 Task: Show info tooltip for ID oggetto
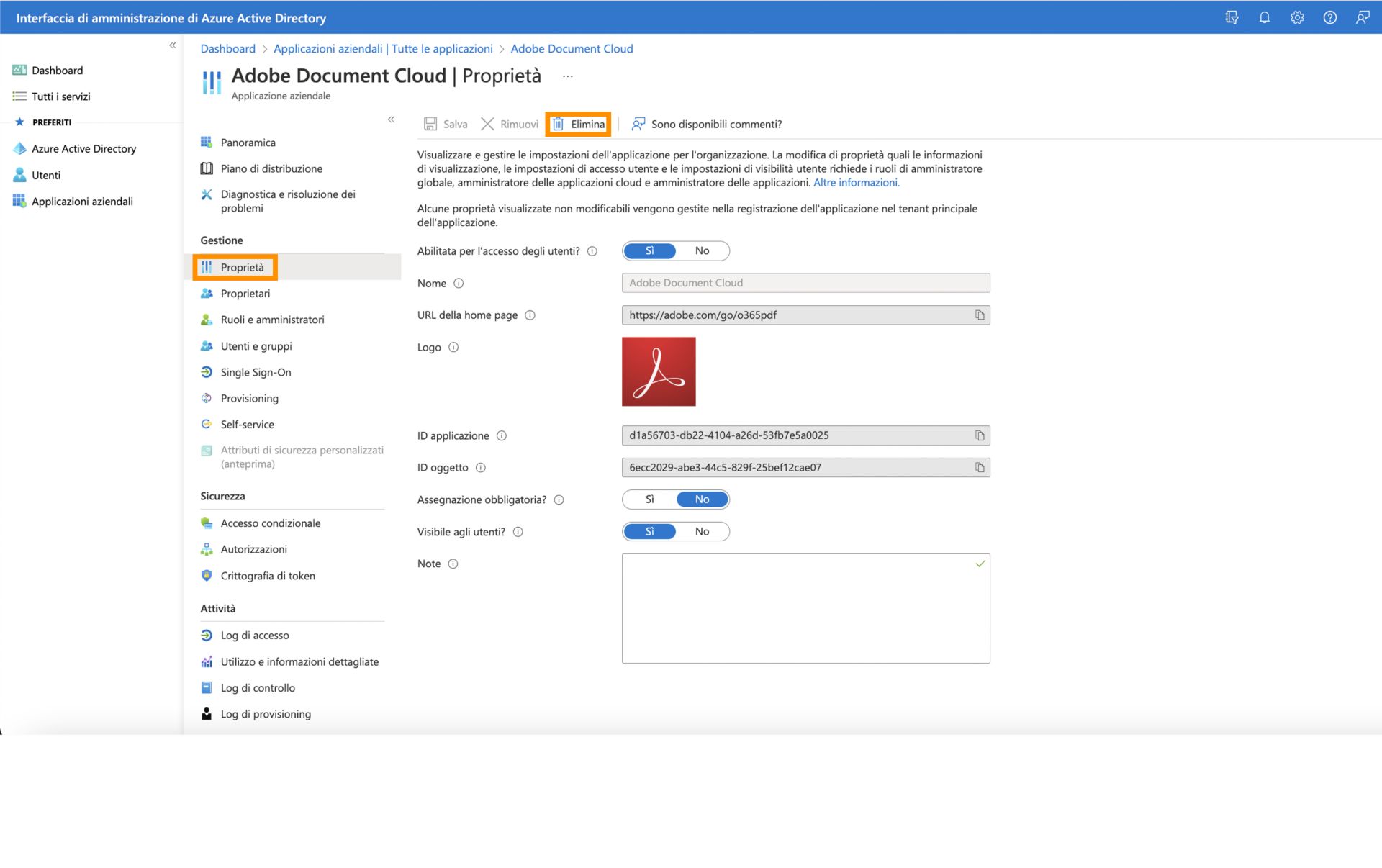click(481, 468)
